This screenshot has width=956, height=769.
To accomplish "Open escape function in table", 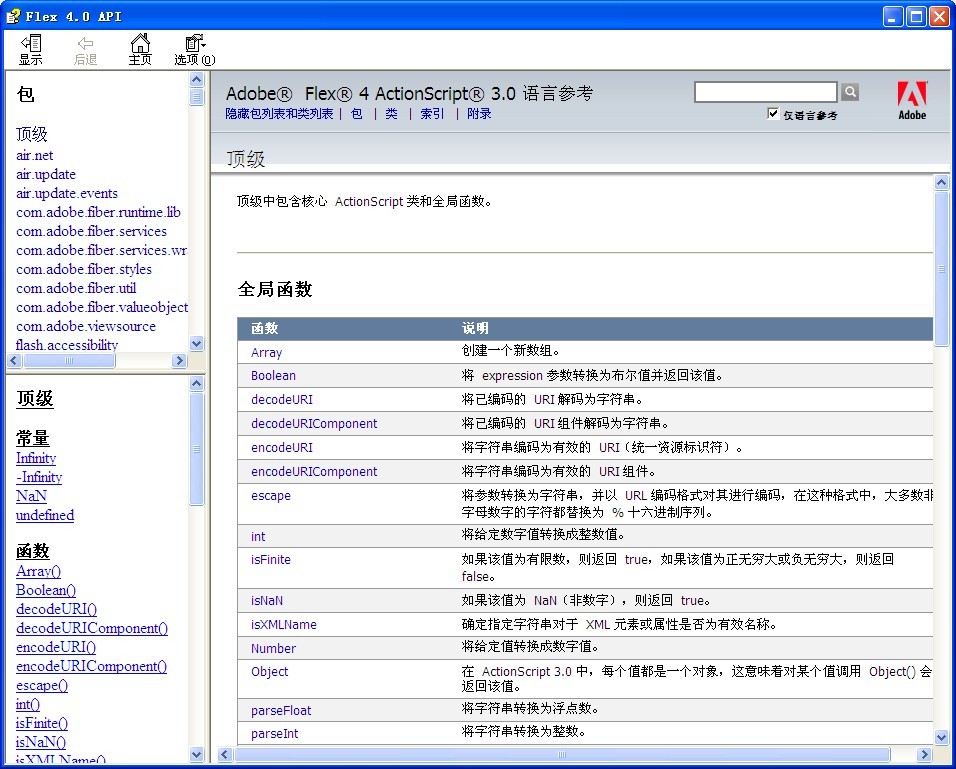I will pos(271,496).
